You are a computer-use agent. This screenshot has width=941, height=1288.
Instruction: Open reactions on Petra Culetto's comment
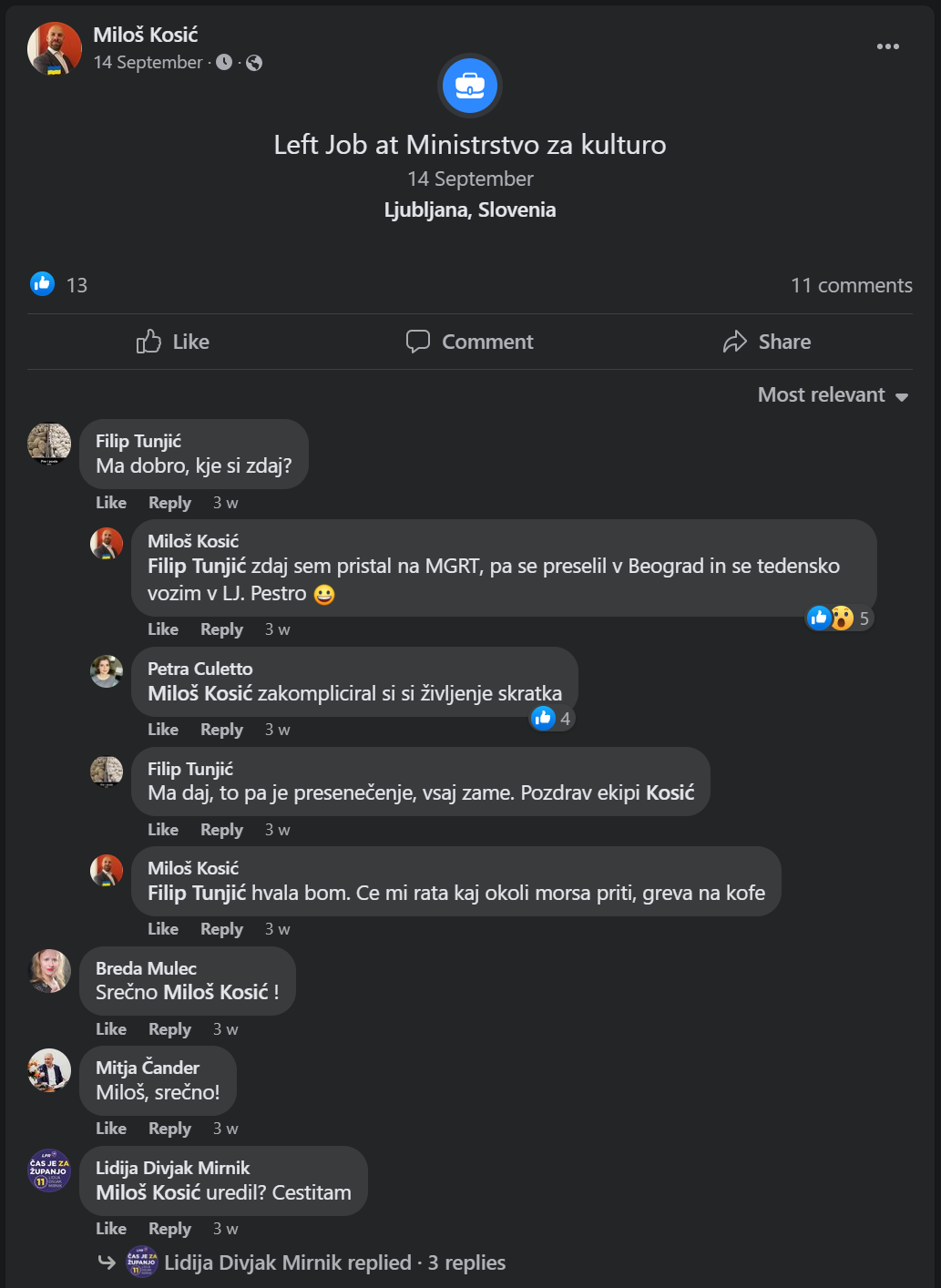(x=552, y=719)
